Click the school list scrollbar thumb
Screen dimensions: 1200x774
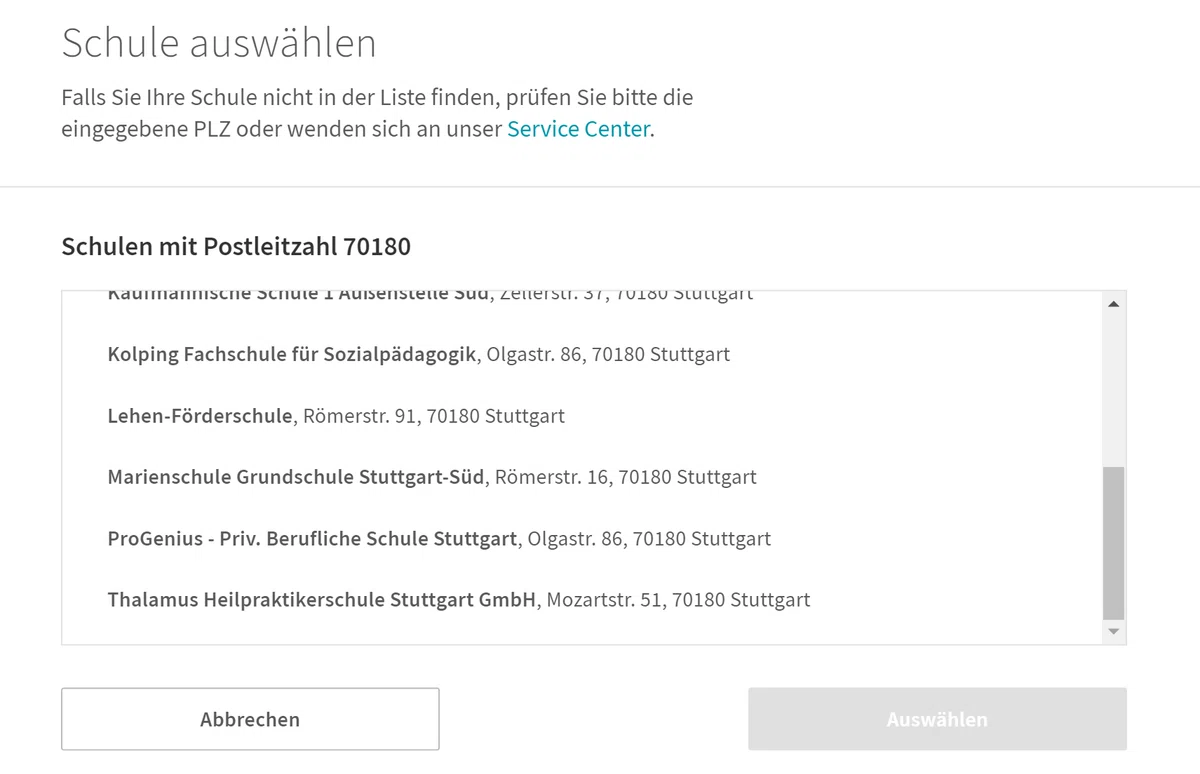pos(1113,543)
